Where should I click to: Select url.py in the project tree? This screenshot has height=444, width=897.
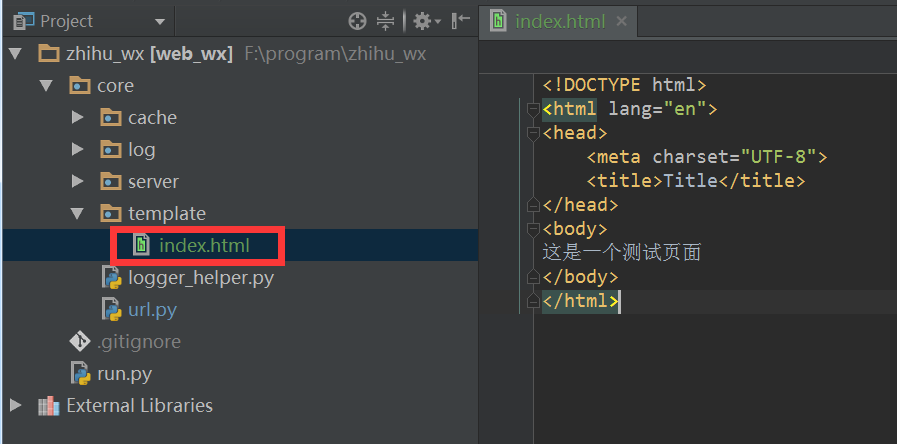click(152, 309)
